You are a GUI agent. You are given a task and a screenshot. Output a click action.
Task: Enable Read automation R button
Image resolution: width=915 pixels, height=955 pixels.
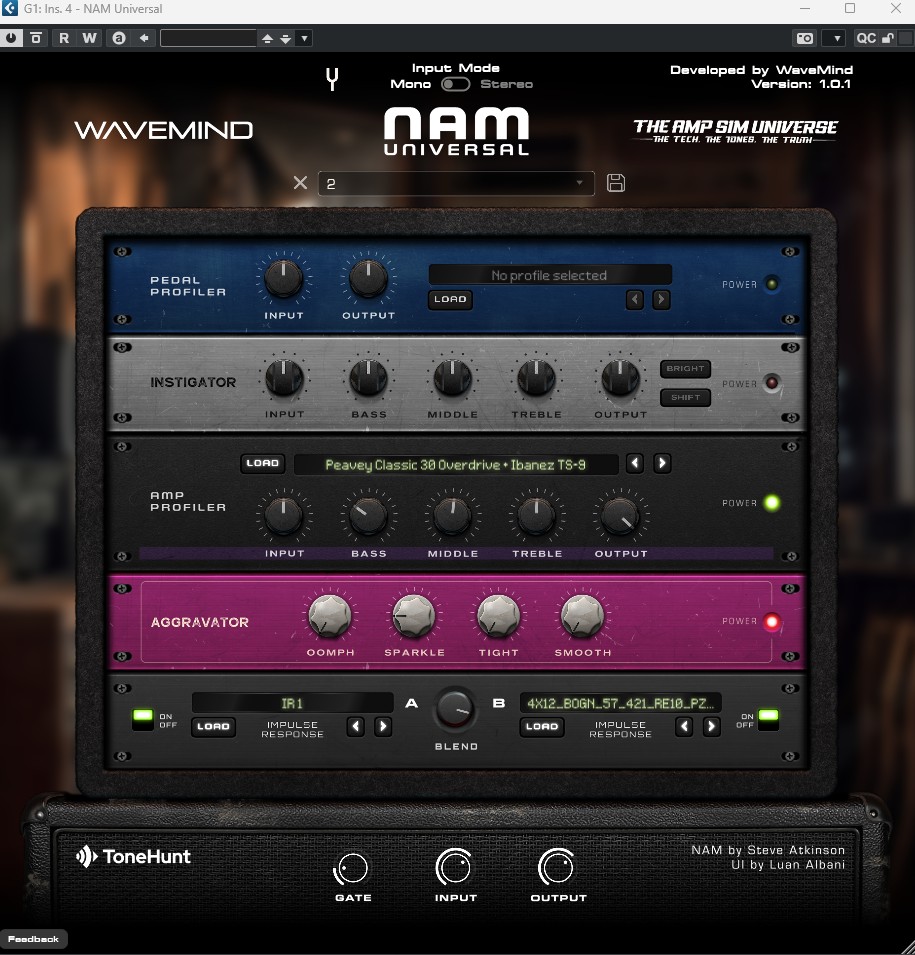(x=64, y=38)
